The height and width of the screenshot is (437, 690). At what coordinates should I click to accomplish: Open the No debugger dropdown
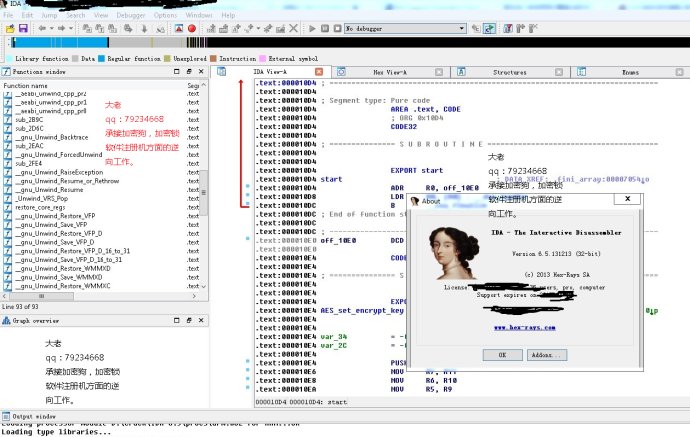(462, 29)
